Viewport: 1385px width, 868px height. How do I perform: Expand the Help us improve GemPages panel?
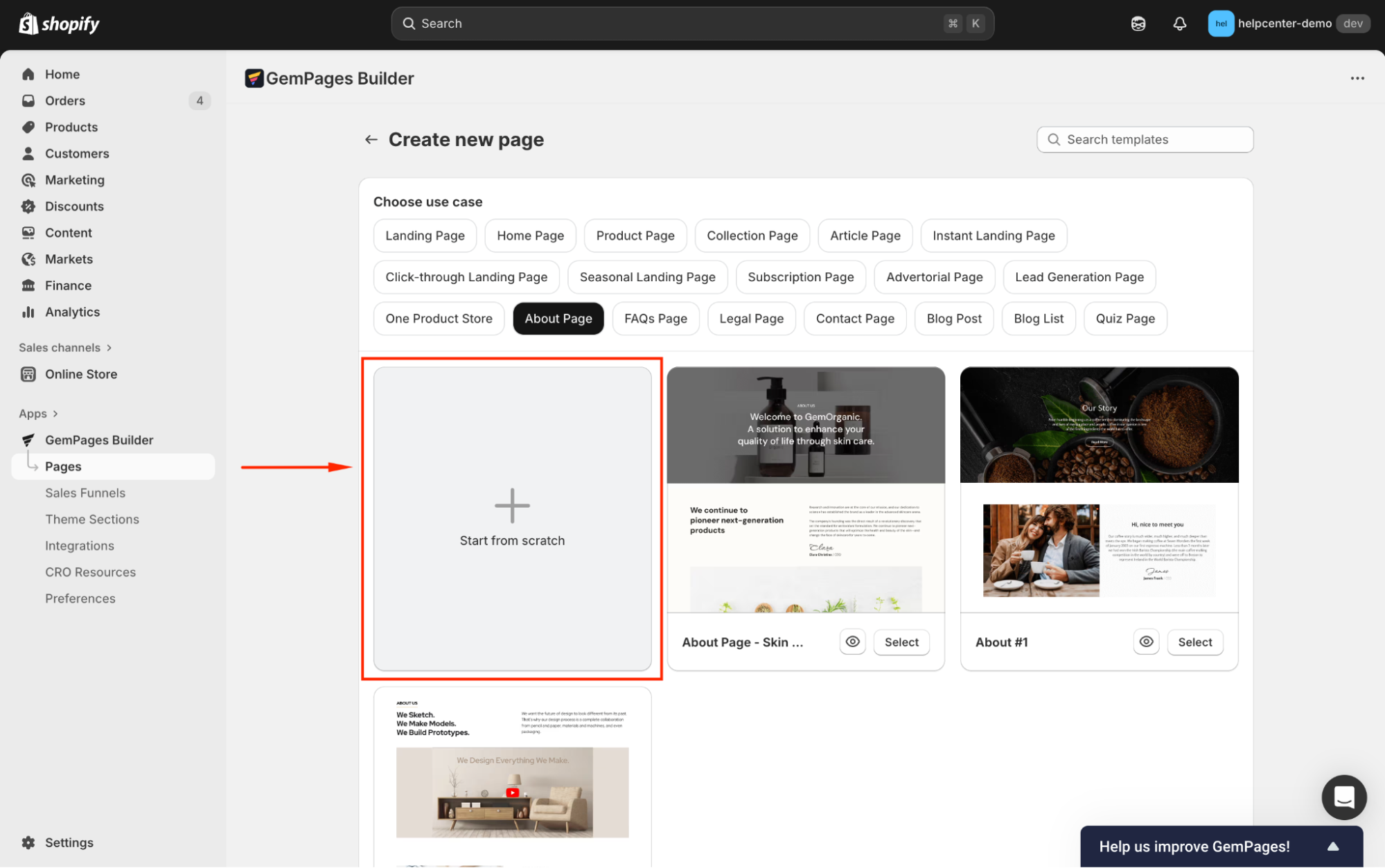coord(1332,846)
